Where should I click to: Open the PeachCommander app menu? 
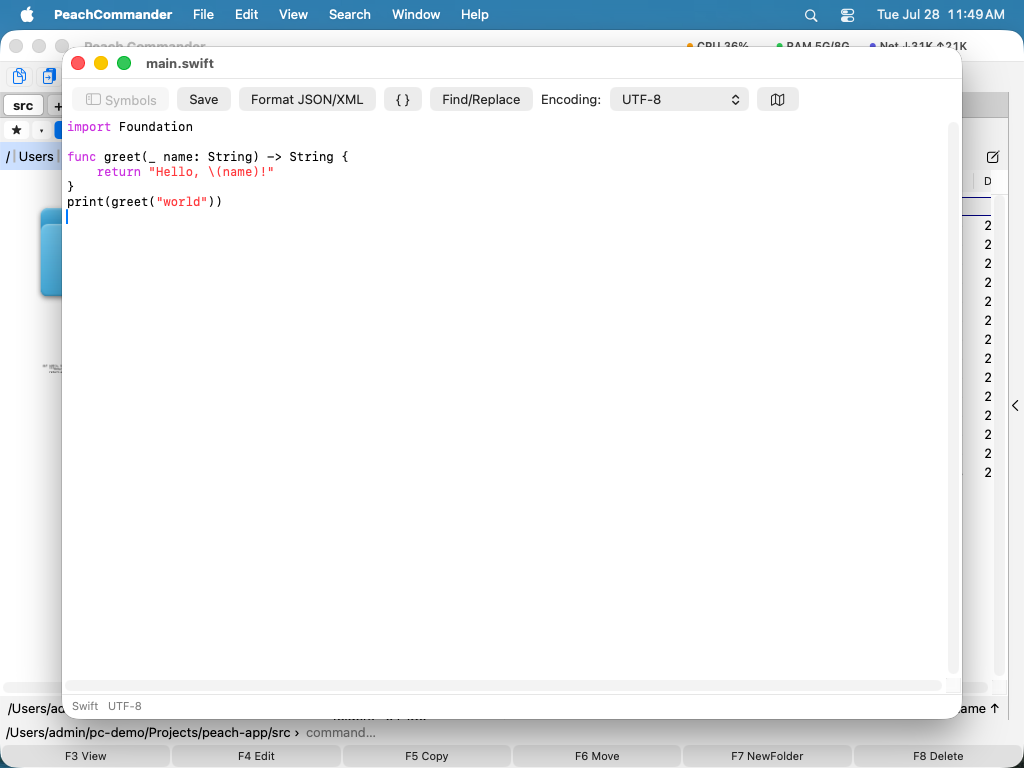coord(113,14)
